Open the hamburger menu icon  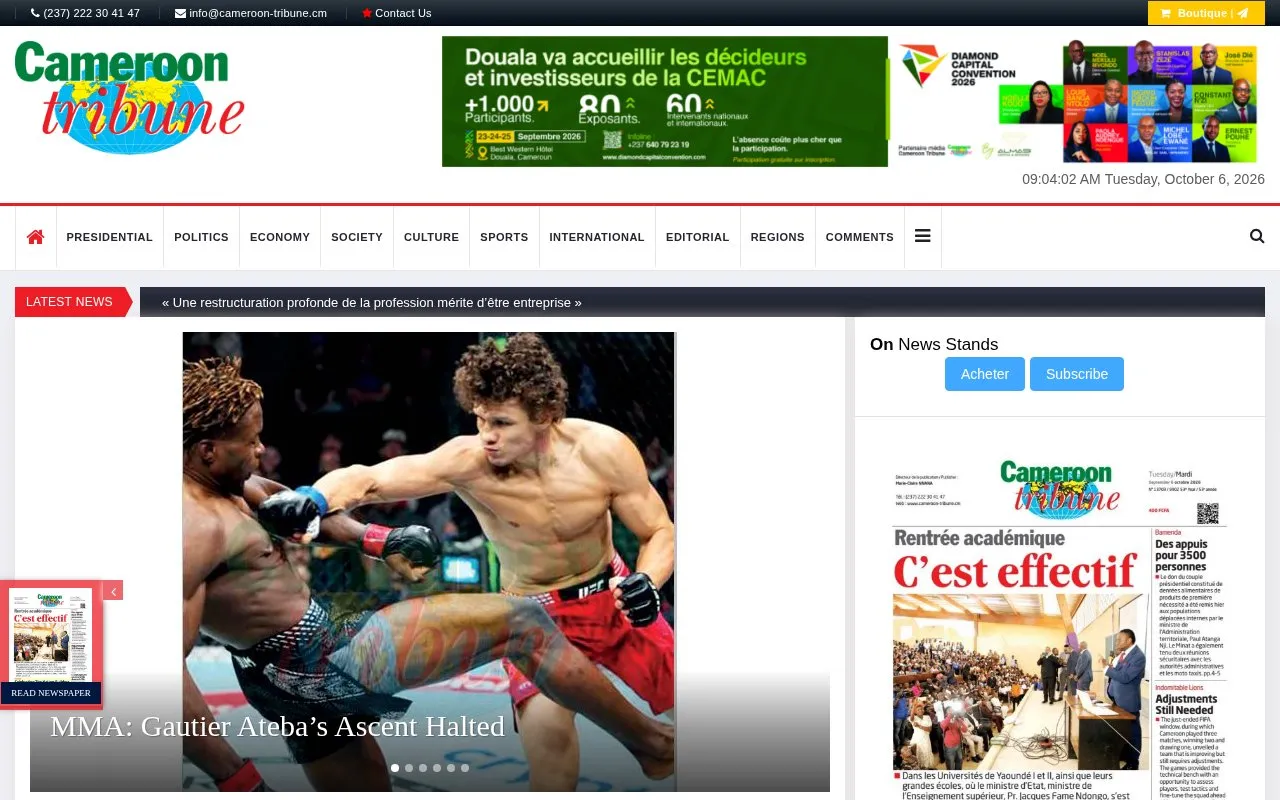[922, 237]
